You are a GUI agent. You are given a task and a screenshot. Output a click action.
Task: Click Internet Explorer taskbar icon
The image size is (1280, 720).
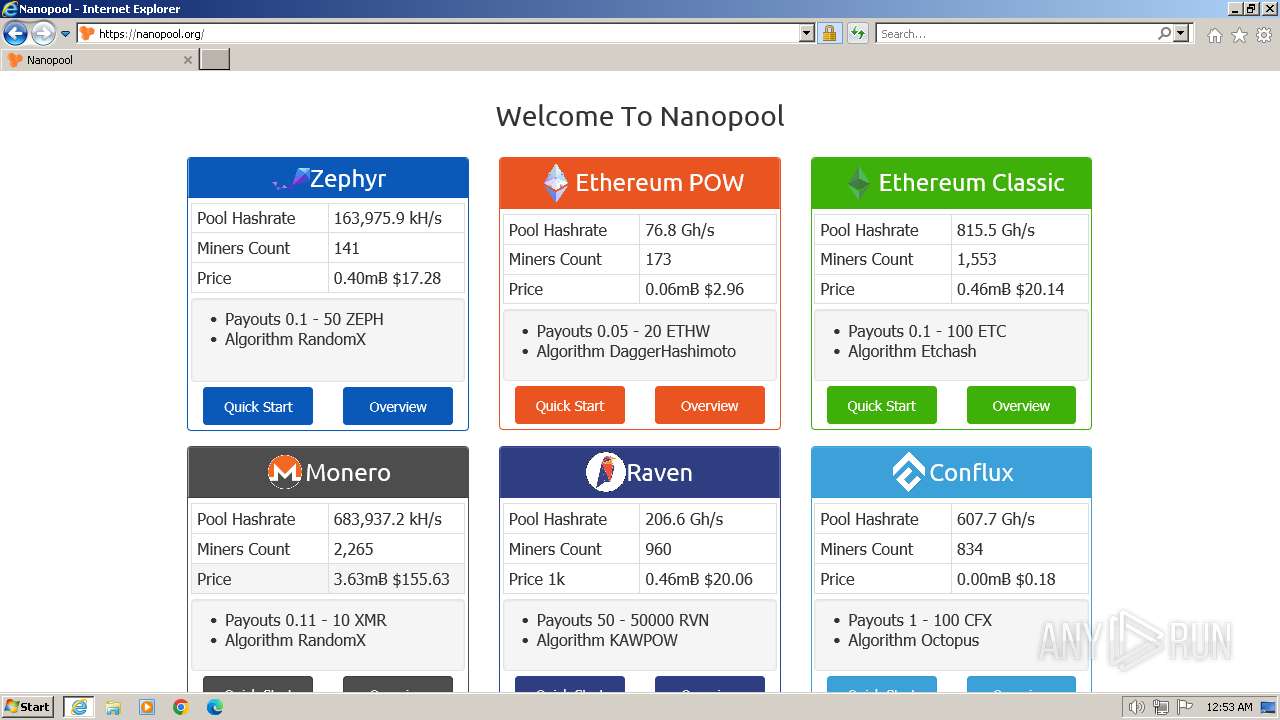point(78,707)
